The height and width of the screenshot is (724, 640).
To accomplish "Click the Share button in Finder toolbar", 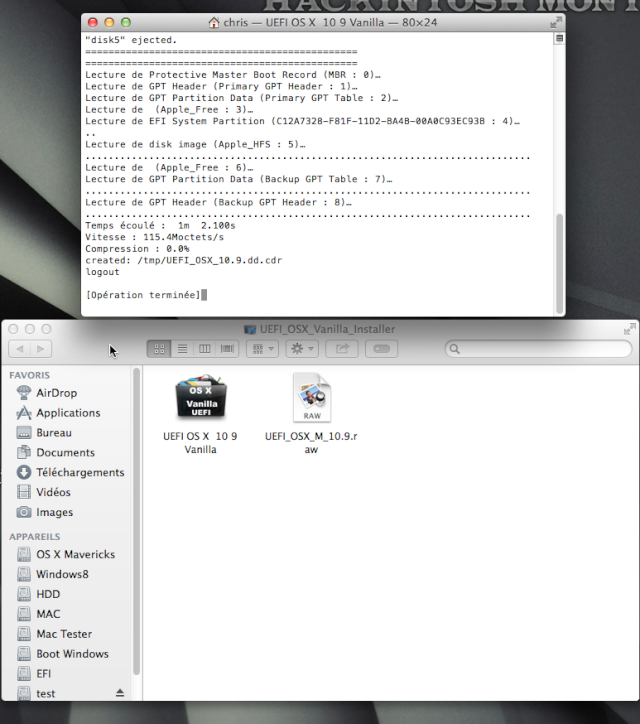I will point(342,349).
